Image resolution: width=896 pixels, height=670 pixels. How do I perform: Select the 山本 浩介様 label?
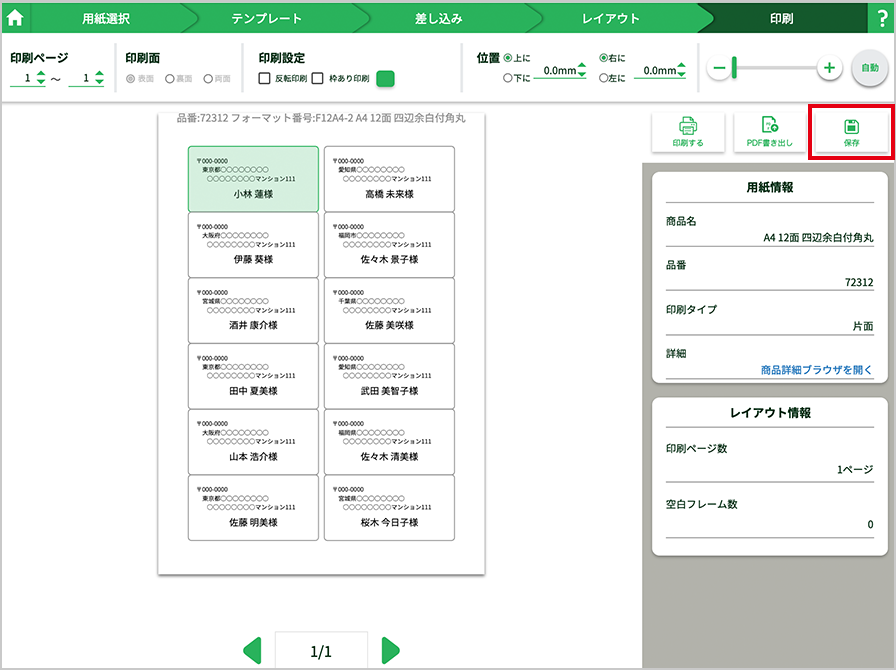coord(253,442)
